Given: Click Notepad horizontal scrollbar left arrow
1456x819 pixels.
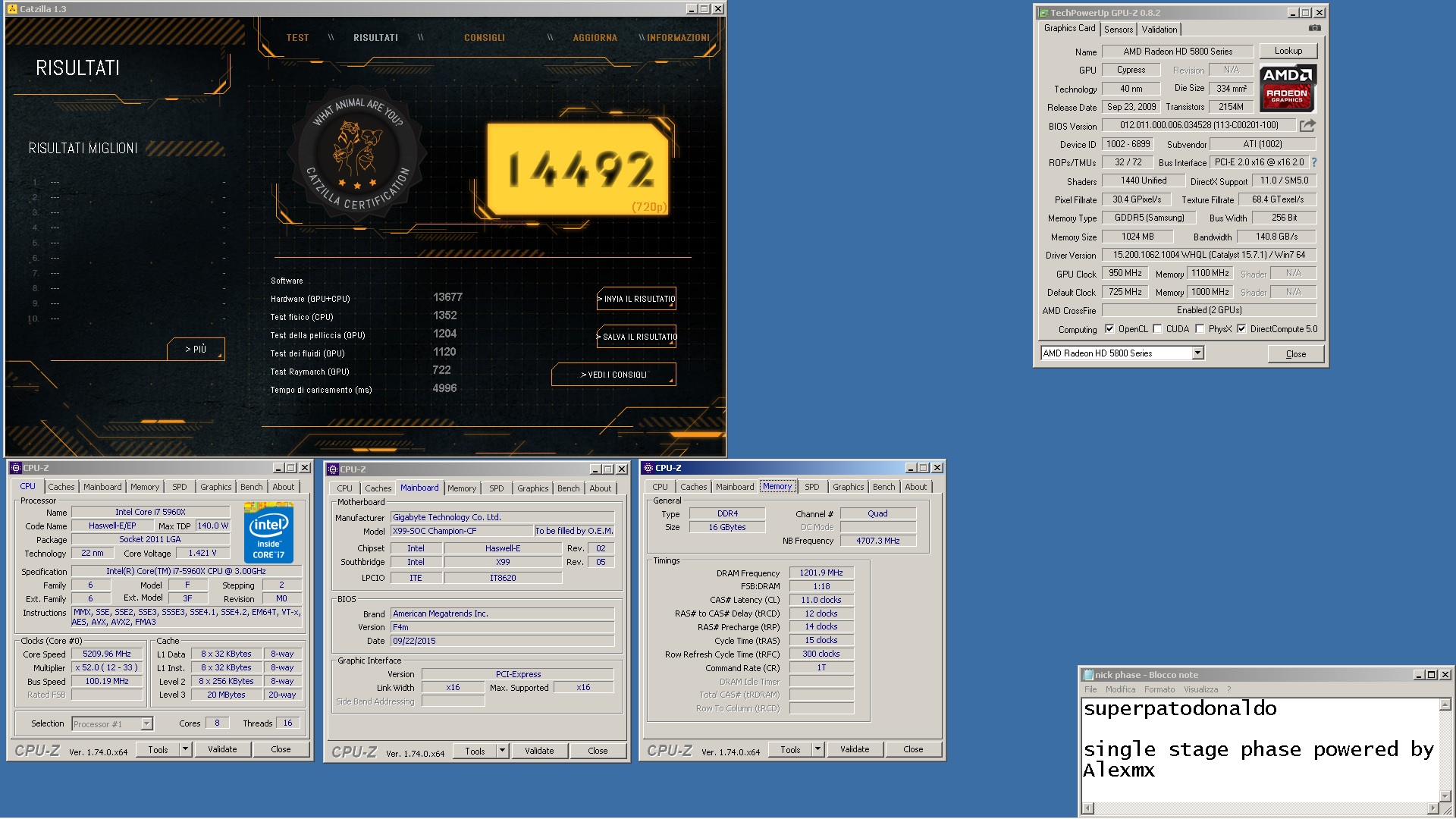Looking at the screenshot, I should tap(1088, 808).
